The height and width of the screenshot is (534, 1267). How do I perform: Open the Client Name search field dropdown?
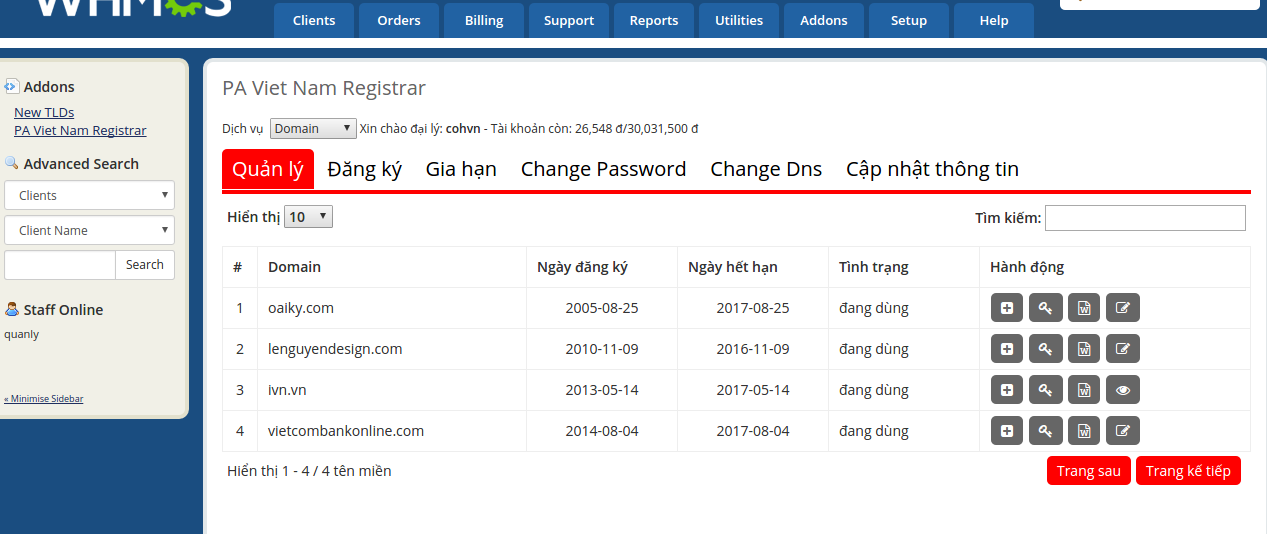89,230
